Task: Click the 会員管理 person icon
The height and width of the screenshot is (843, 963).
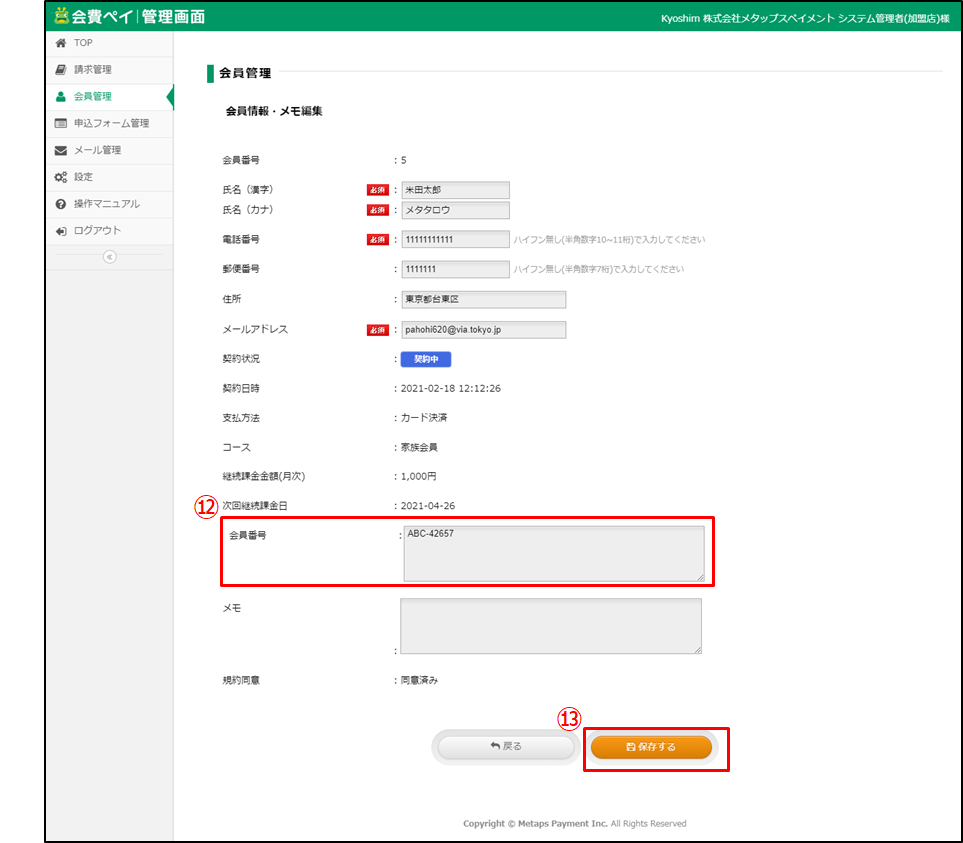Action: (x=61, y=97)
